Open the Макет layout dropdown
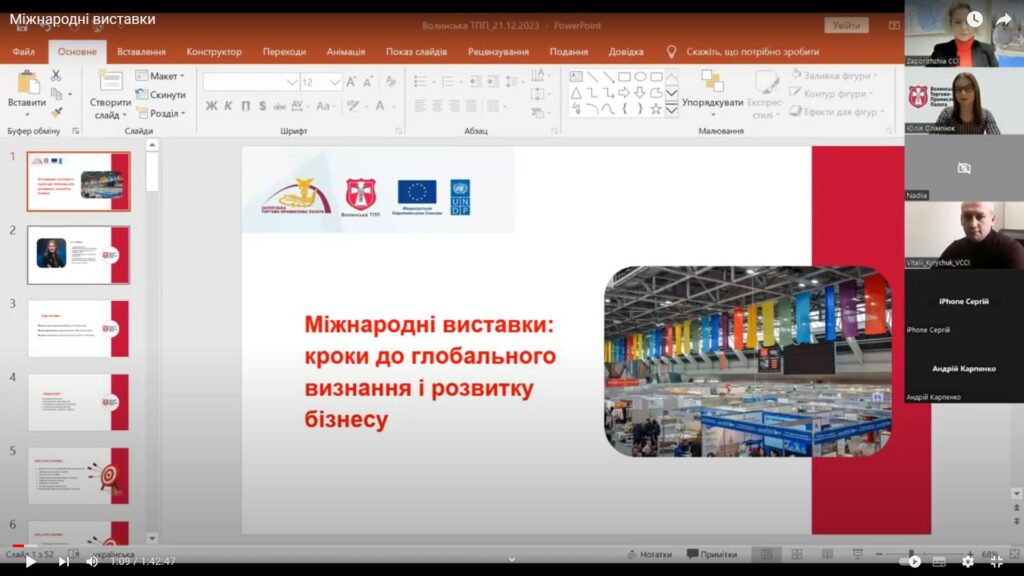The width and height of the screenshot is (1024, 576). coord(161,76)
